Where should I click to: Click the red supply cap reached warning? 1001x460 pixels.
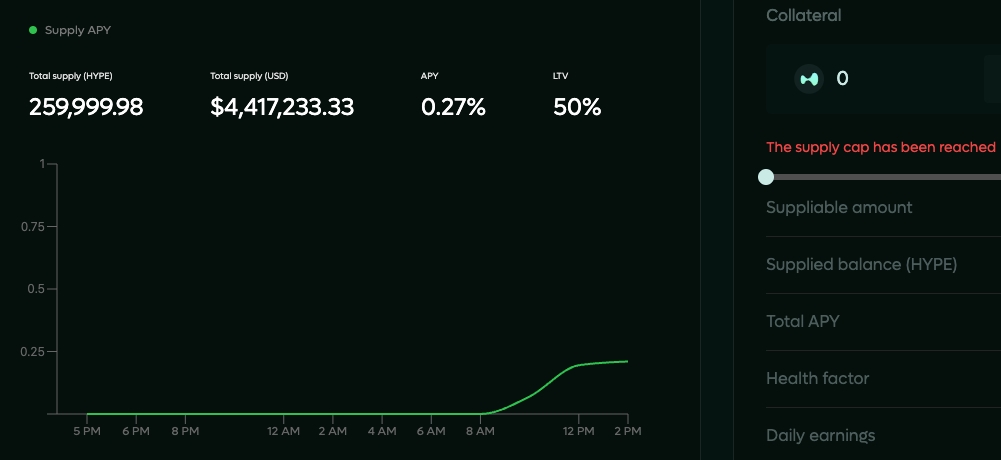[881, 147]
